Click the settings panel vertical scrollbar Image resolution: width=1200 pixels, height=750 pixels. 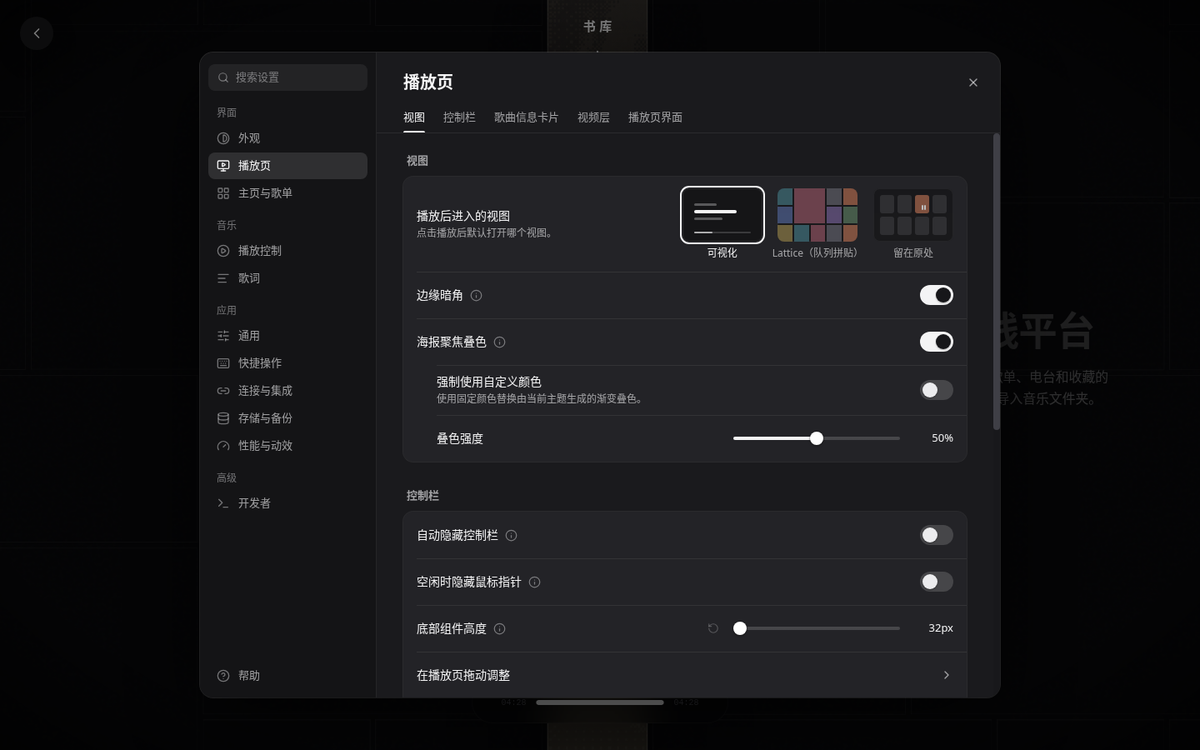click(996, 282)
